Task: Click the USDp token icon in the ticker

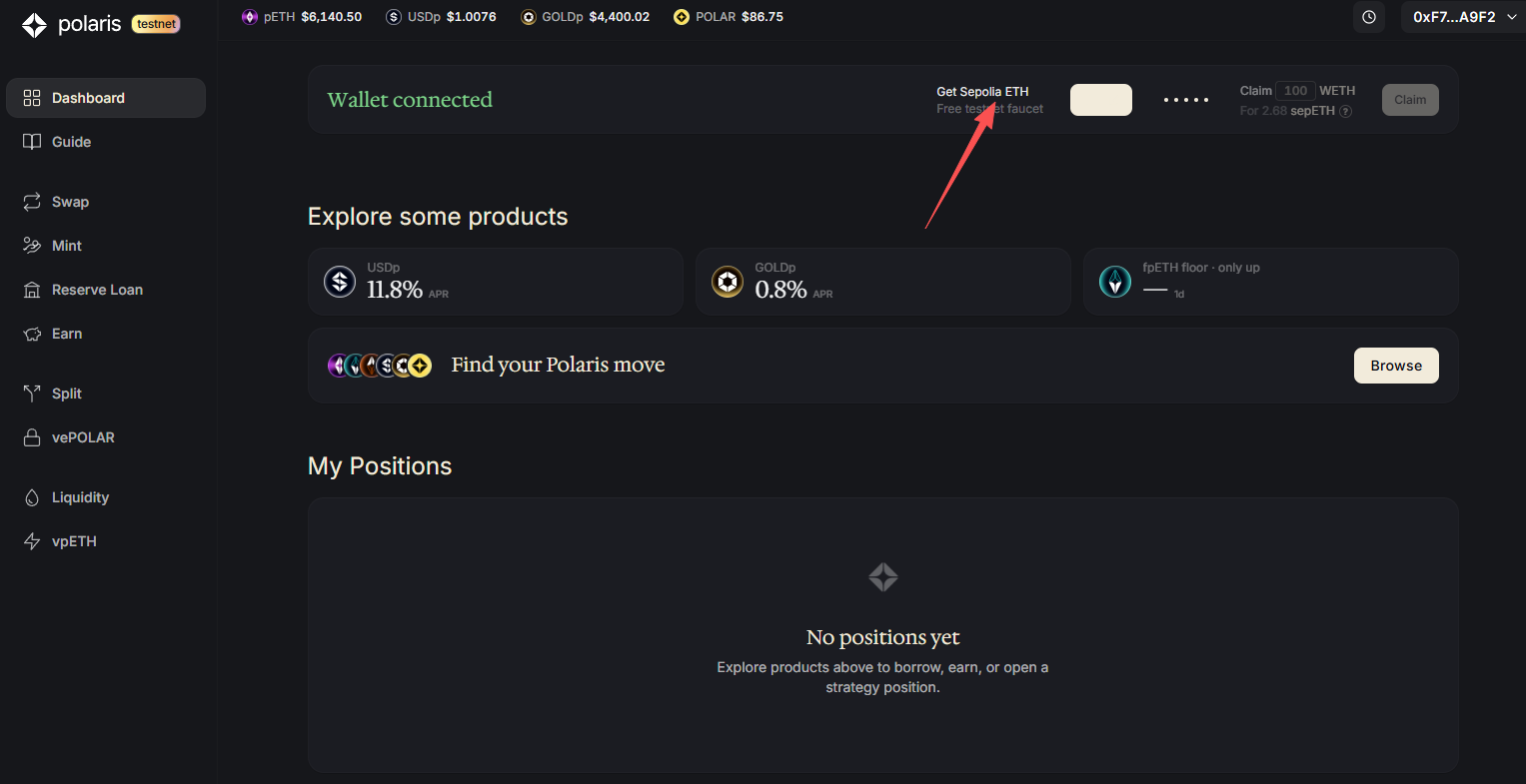Action: pos(394,17)
